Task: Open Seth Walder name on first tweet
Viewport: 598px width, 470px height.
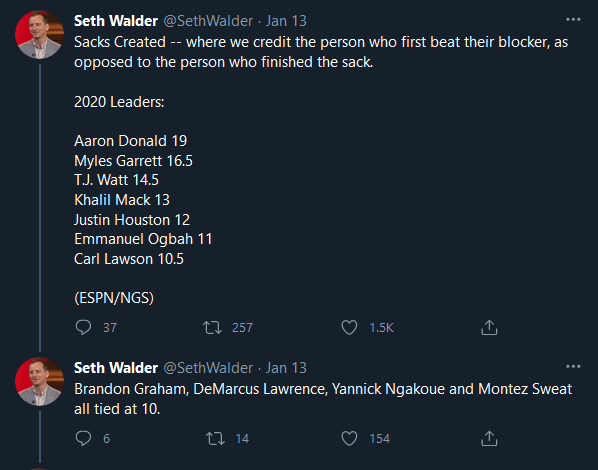Action: (116, 21)
